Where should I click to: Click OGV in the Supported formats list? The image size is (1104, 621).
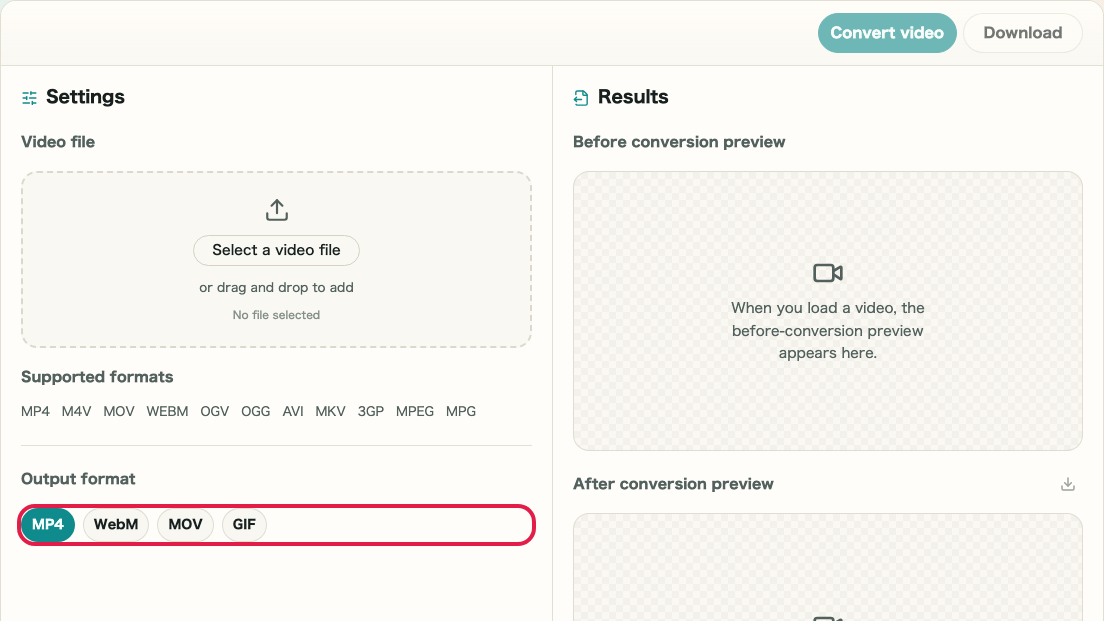tap(215, 411)
